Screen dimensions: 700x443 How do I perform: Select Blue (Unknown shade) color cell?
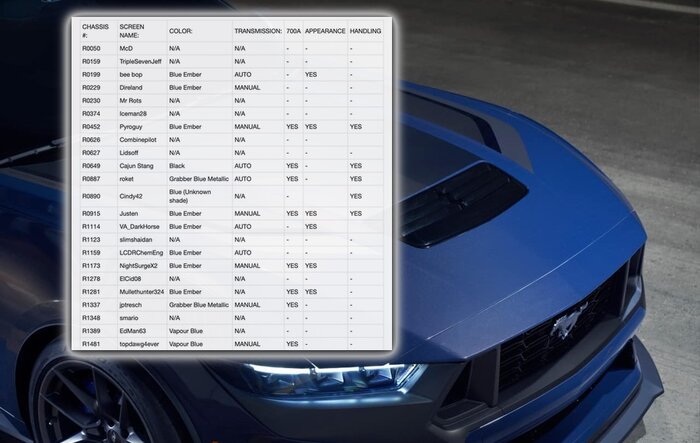click(x=190, y=195)
